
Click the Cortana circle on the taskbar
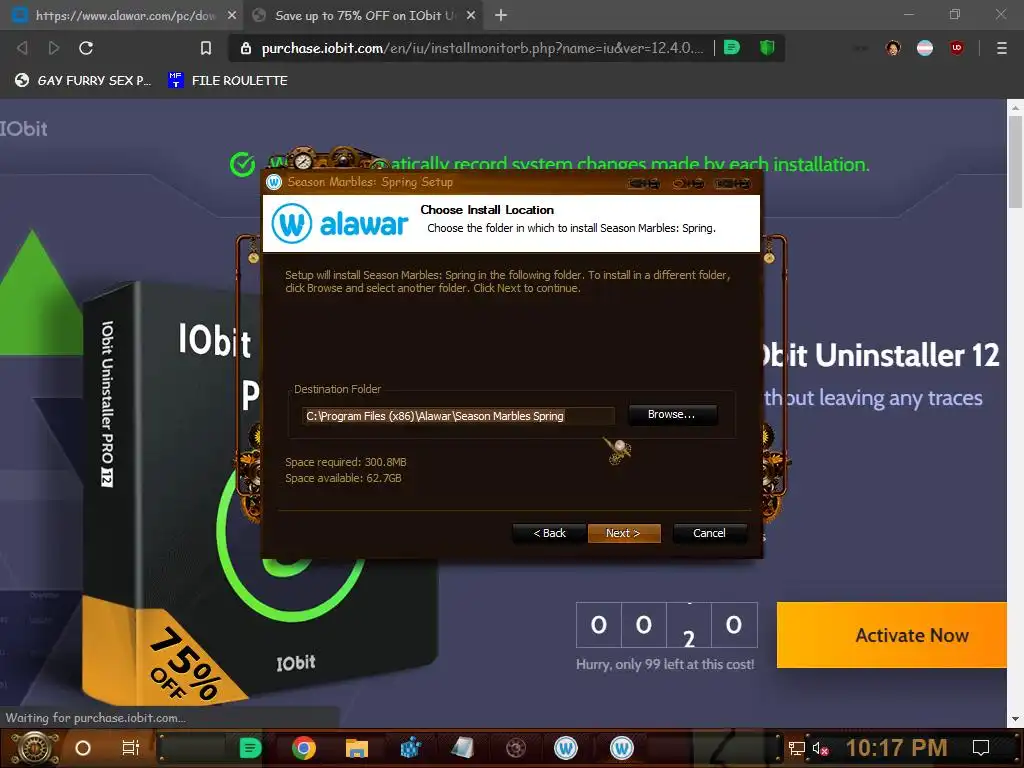point(83,748)
